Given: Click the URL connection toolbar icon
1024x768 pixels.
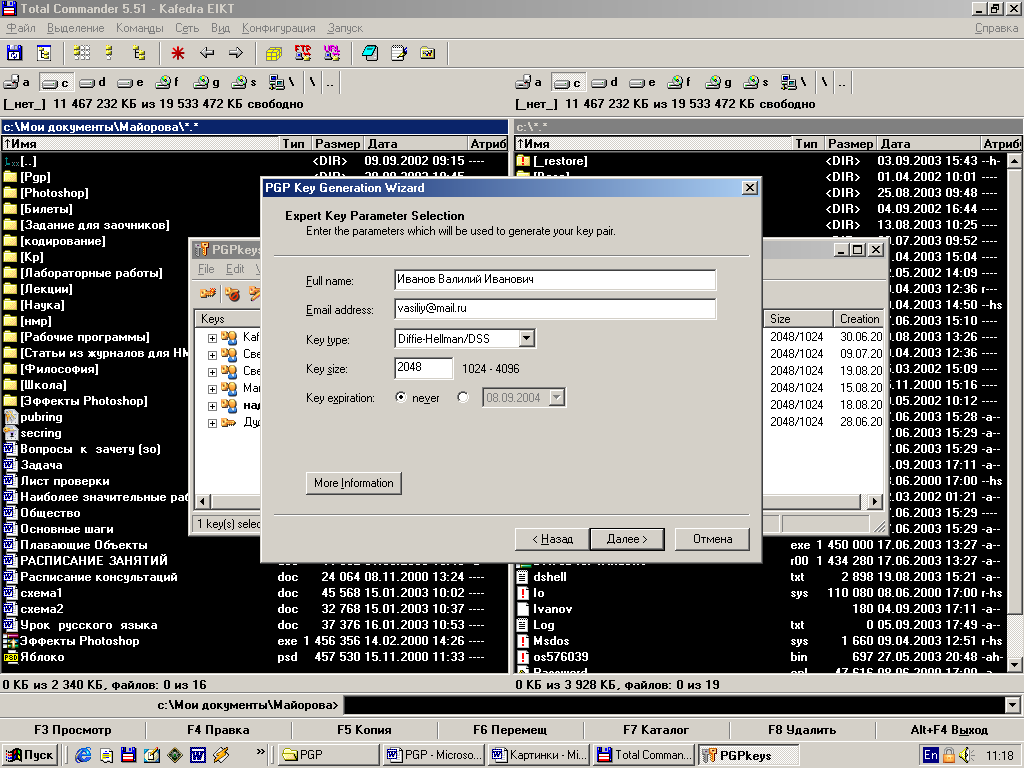Looking at the screenshot, I should click(331, 53).
